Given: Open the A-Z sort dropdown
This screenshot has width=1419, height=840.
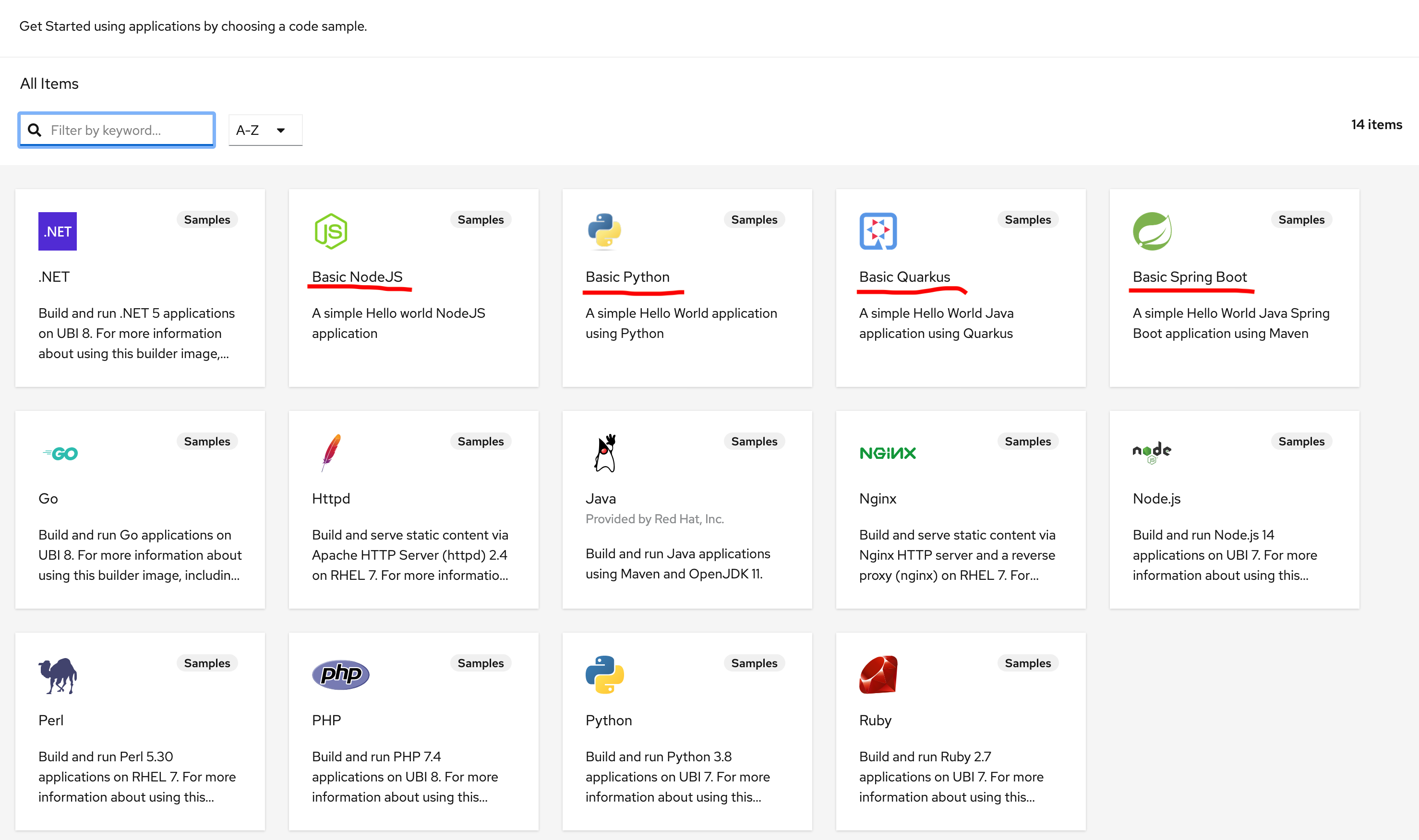Looking at the screenshot, I should click(265, 130).
